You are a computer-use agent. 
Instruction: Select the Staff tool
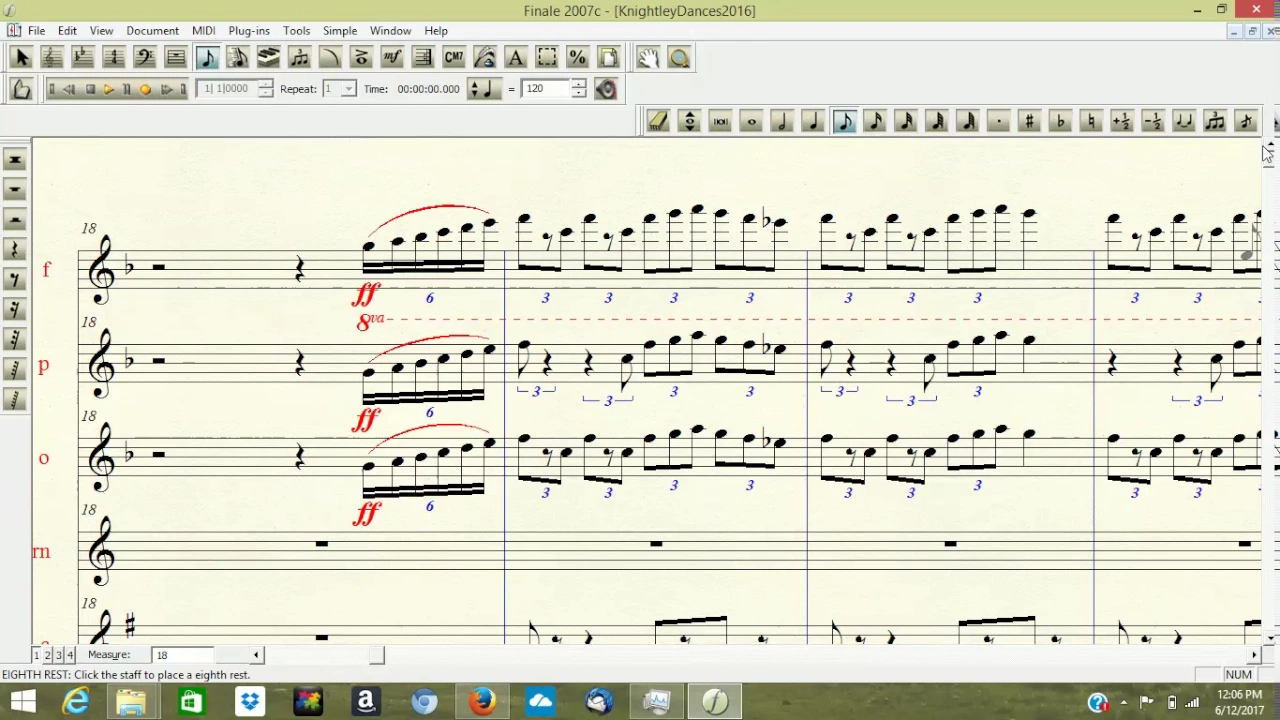tap(52, 58)
